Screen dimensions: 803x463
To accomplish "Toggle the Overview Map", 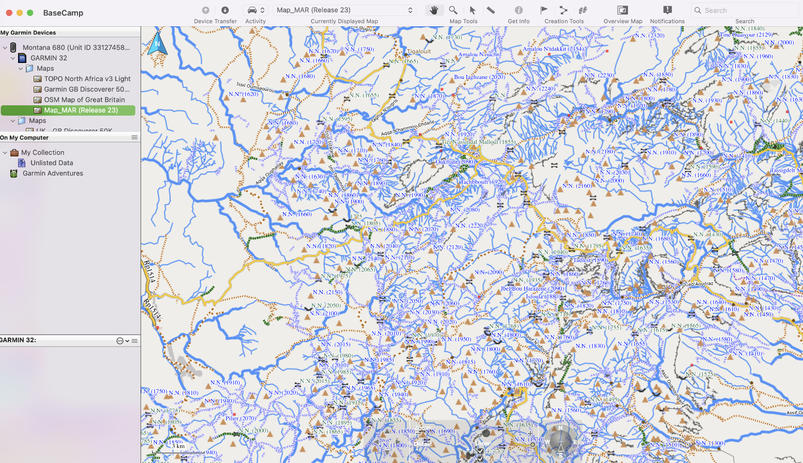I will 622,10.
